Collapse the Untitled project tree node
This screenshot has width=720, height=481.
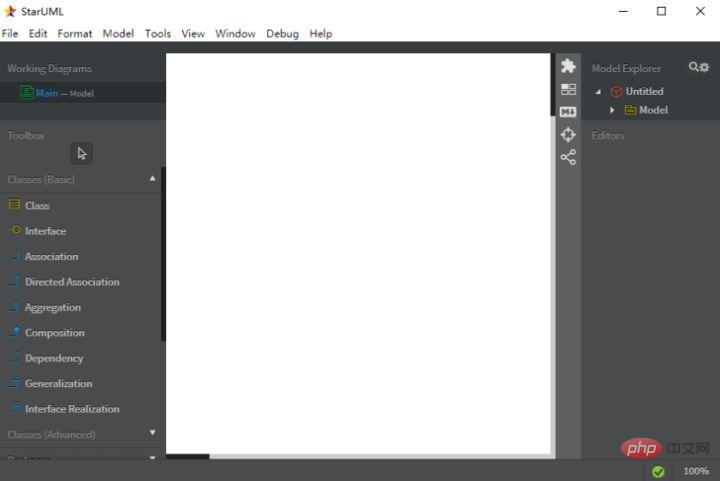pos(598,92)
